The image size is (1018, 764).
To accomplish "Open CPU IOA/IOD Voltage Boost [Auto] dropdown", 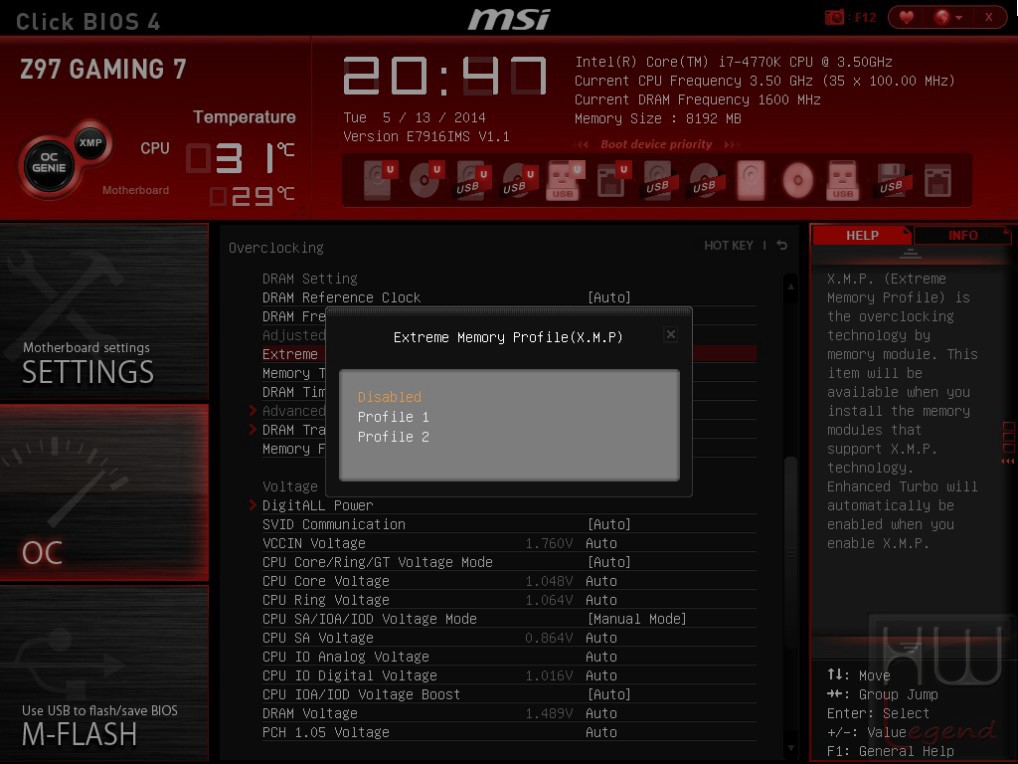I will [x=609, y=695].
